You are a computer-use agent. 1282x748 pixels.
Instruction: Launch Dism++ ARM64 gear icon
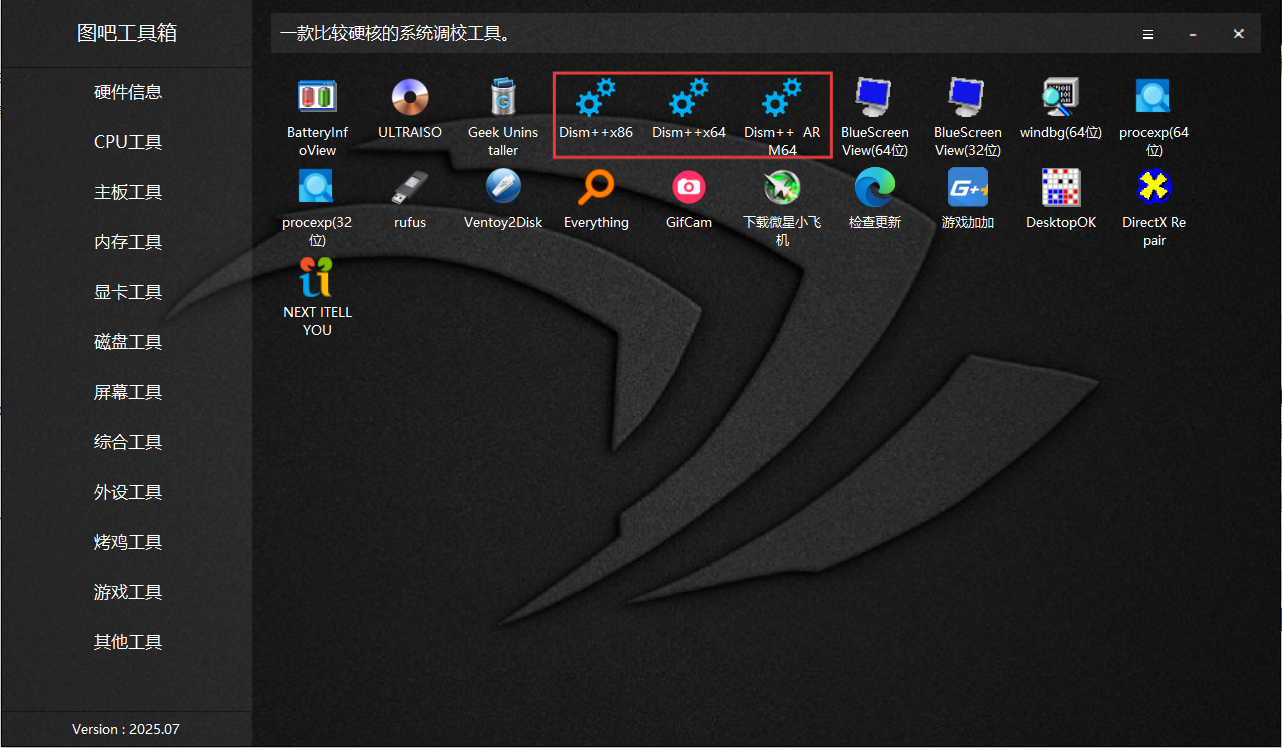click(x=782, y=97)
